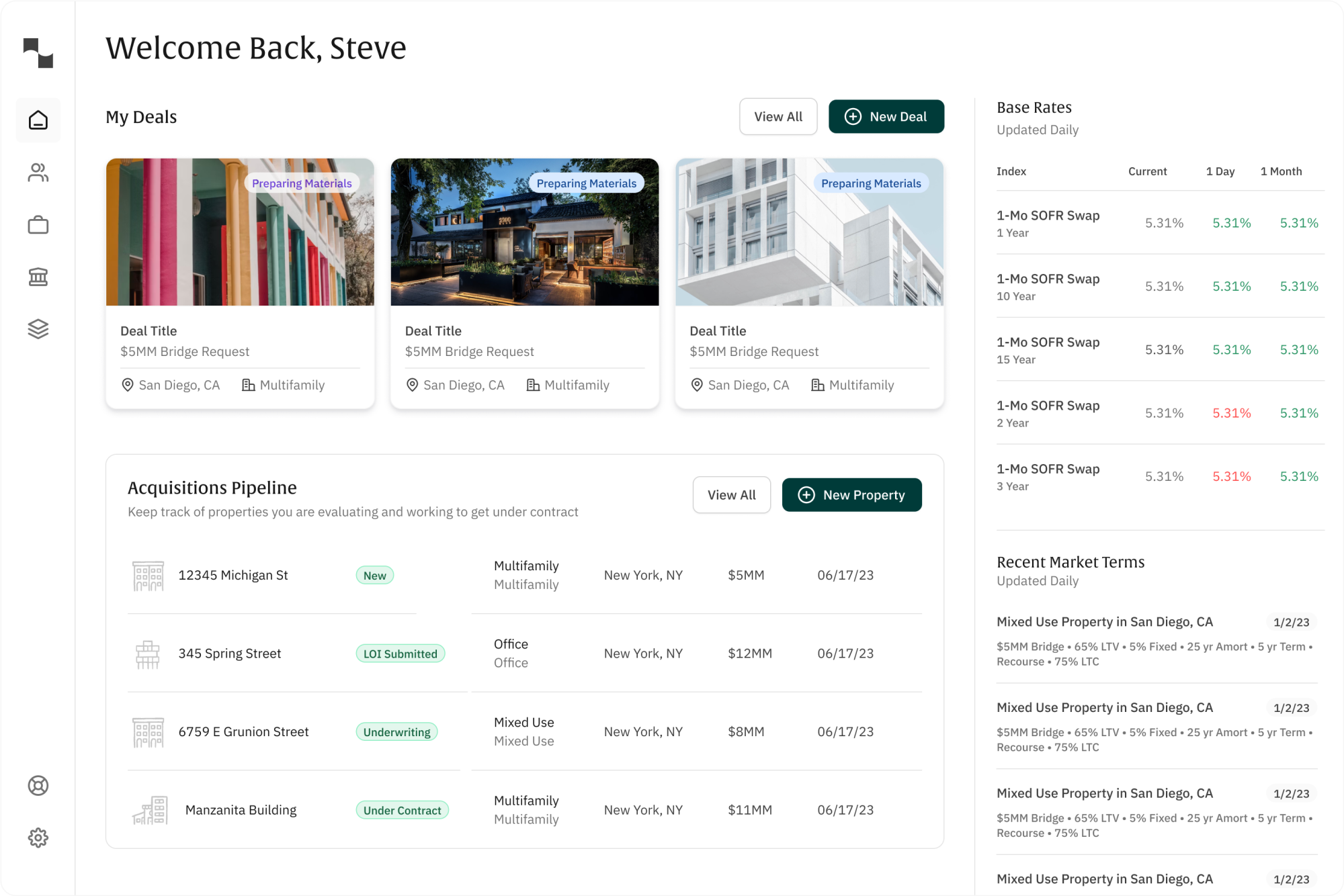Image resolution: width=1344 pixels, height=896 pixels.
Task: Click the company logo at top left
Action: (x=38, y=53)
